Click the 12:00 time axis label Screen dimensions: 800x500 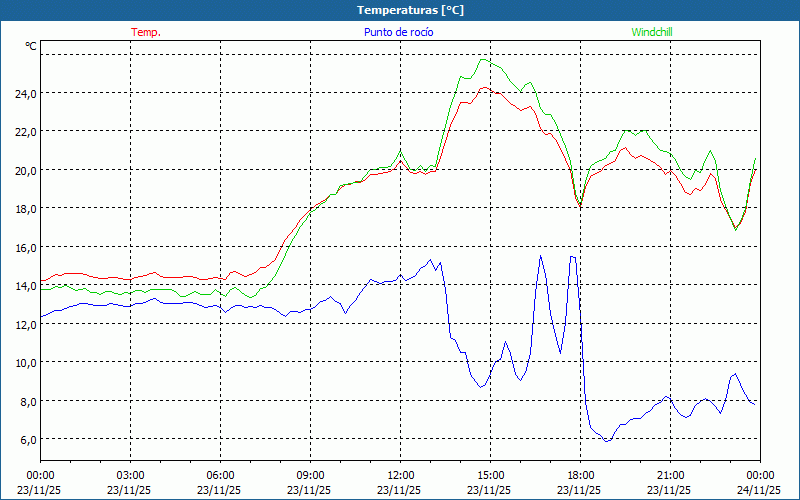400,475
